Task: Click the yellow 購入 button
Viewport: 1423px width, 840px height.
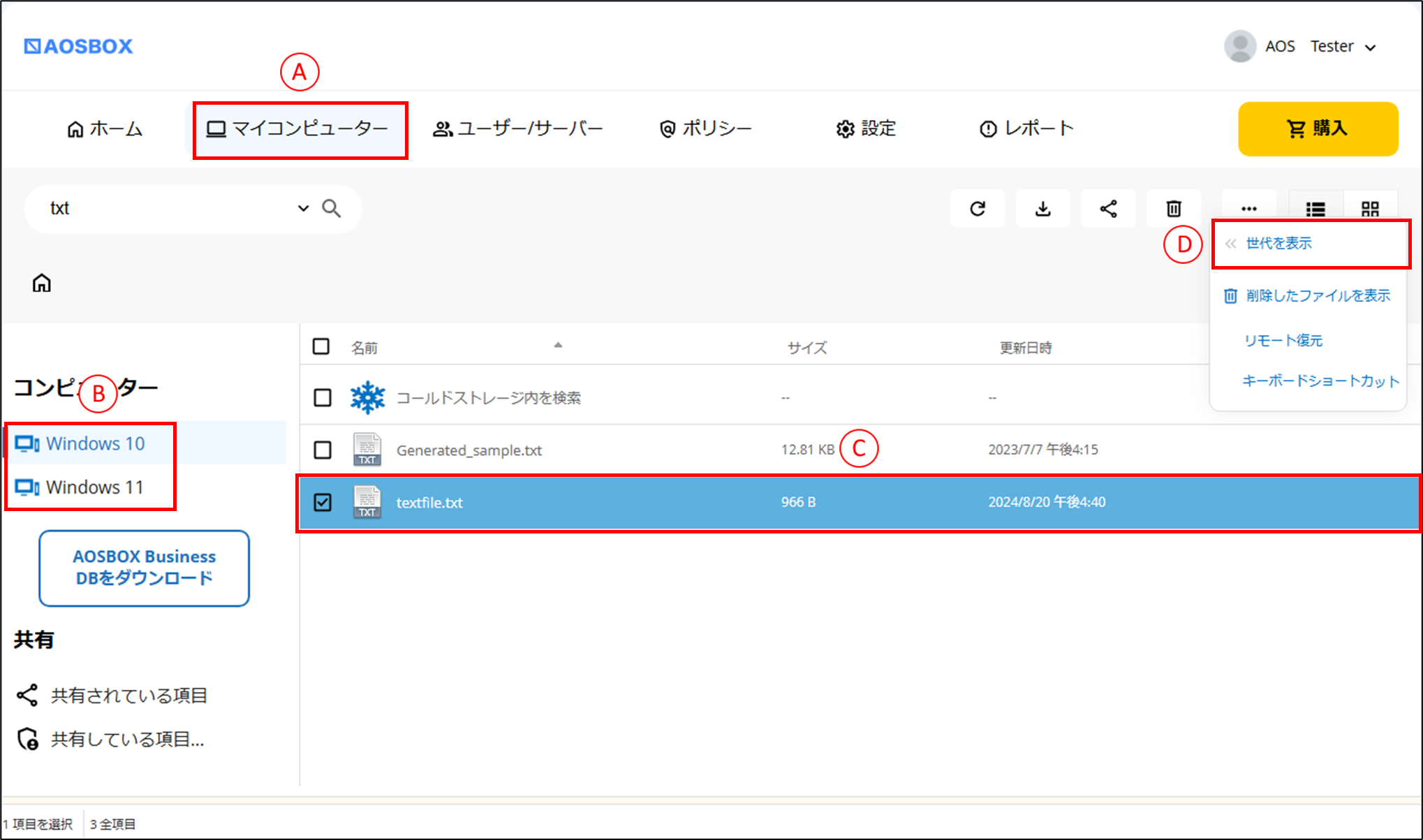Action: coord(1318,129)
